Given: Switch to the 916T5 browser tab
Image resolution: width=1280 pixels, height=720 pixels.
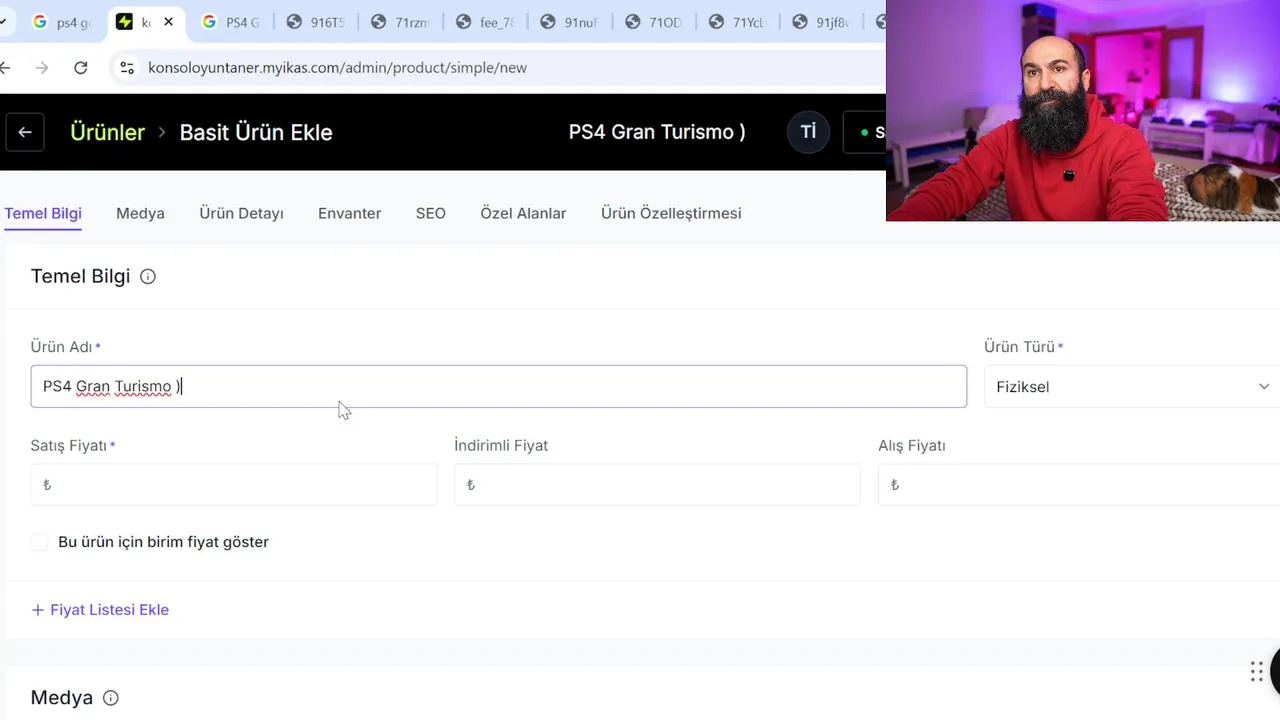Looking at the screenshot, I should click(x=316, y=22).
